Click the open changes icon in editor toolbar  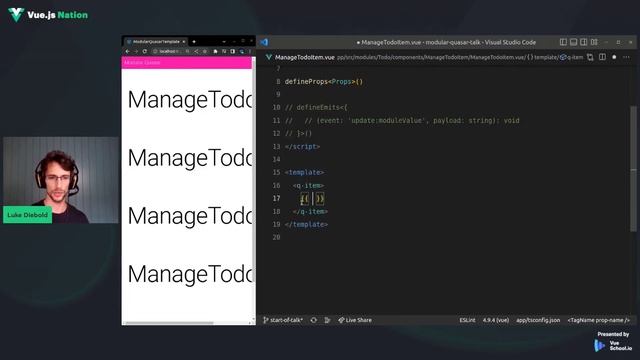(590, 57)
